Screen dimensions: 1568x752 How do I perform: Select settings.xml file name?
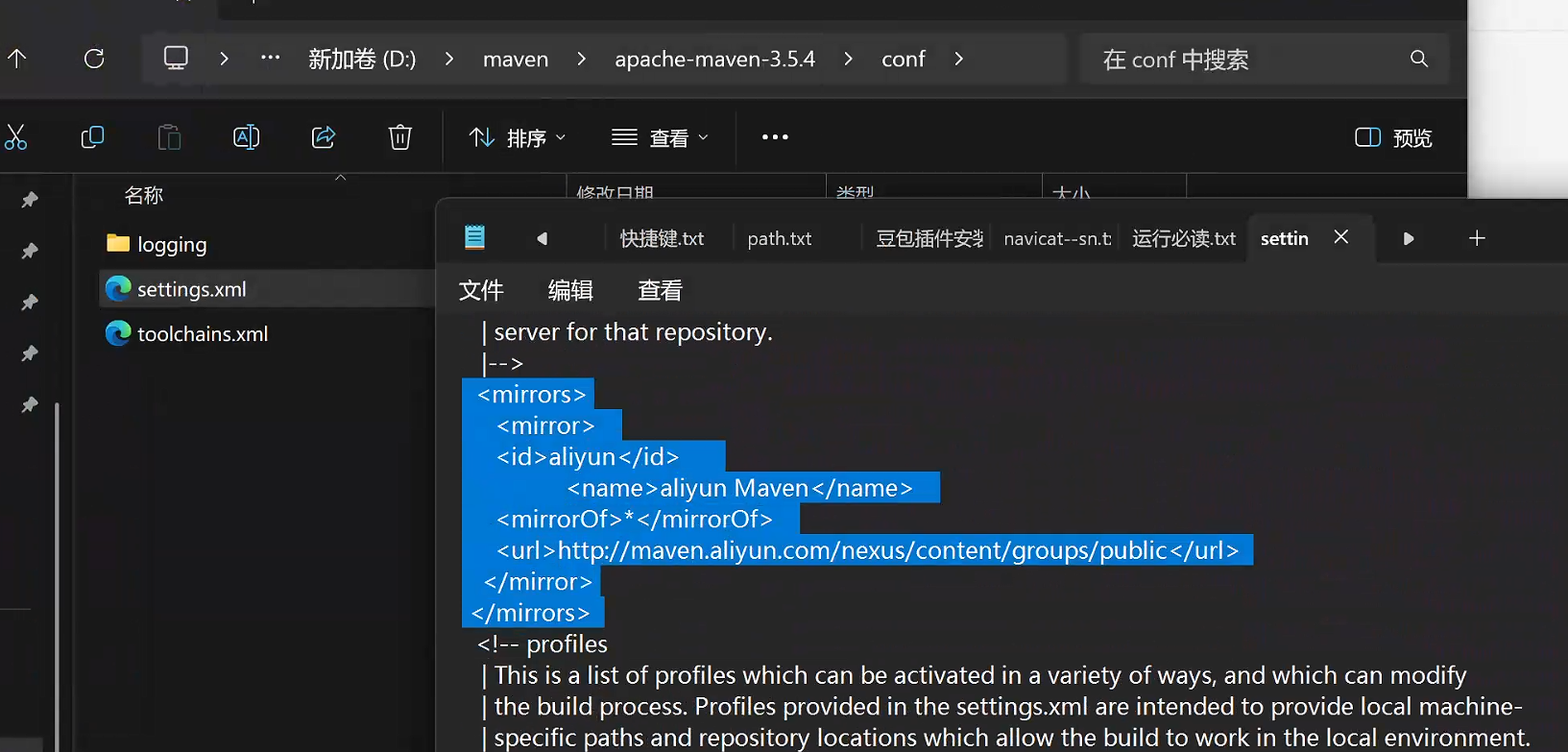point(192,289)
